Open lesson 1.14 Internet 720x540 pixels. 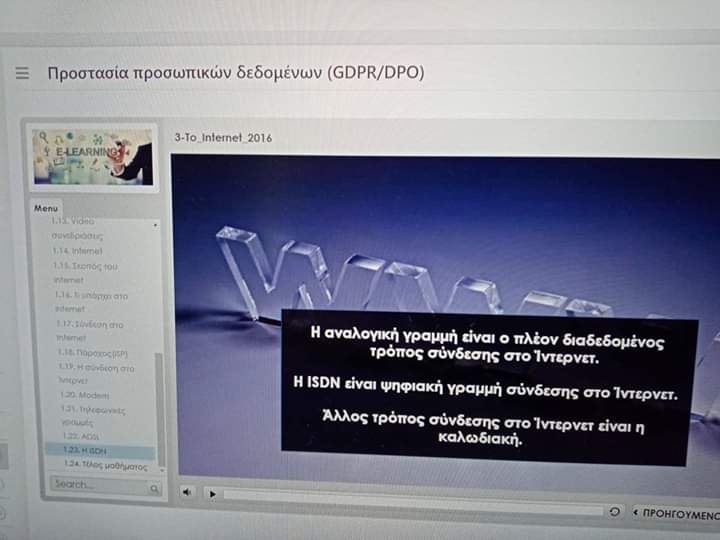coord(77,251)
